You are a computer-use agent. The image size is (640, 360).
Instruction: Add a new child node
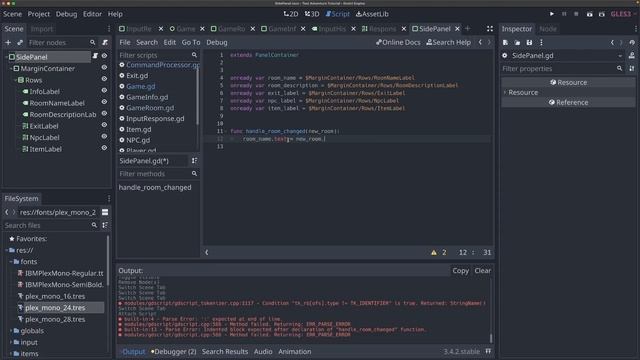click(8, 42)
